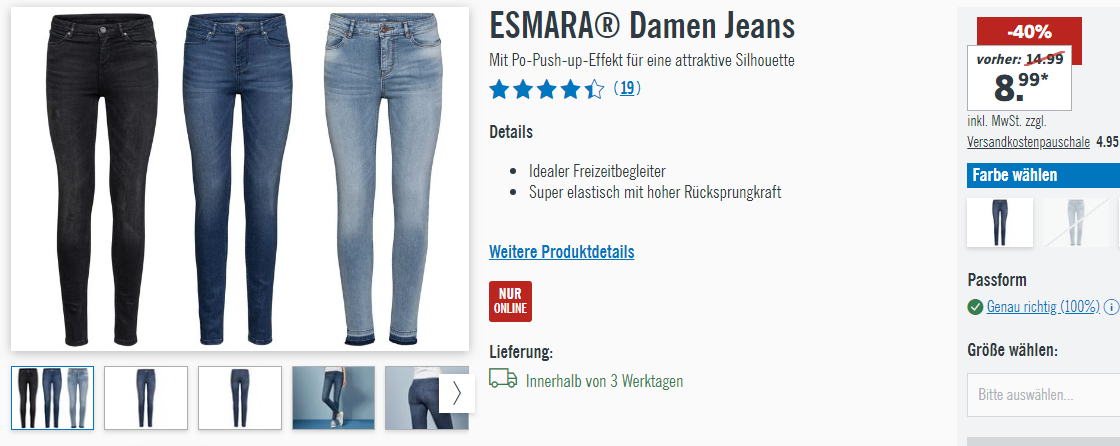This screenshot has height=446, width=1120.
Task: Open 'Genau richtig (100%)' fit link
Action: click(x=1043, y=307)
